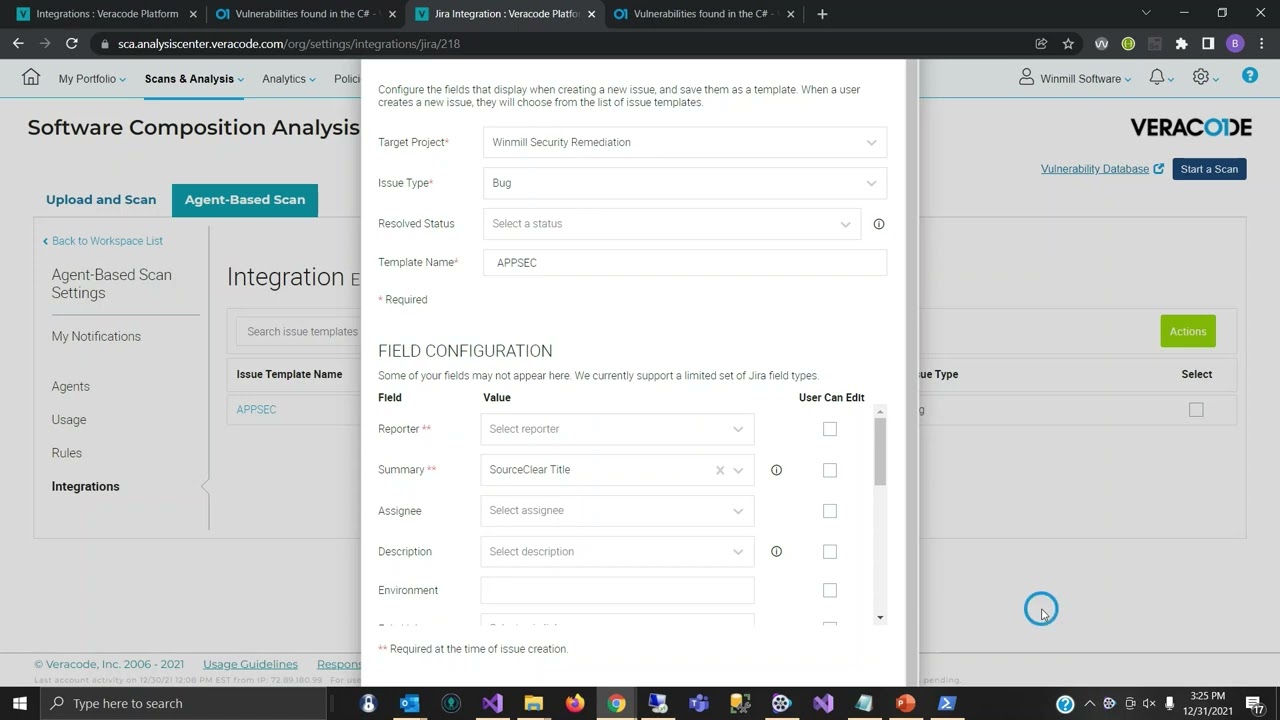Open File Explorer from the taskbar
The width and height of the screenshot is (1280, 720).
[x=534, y=703]
